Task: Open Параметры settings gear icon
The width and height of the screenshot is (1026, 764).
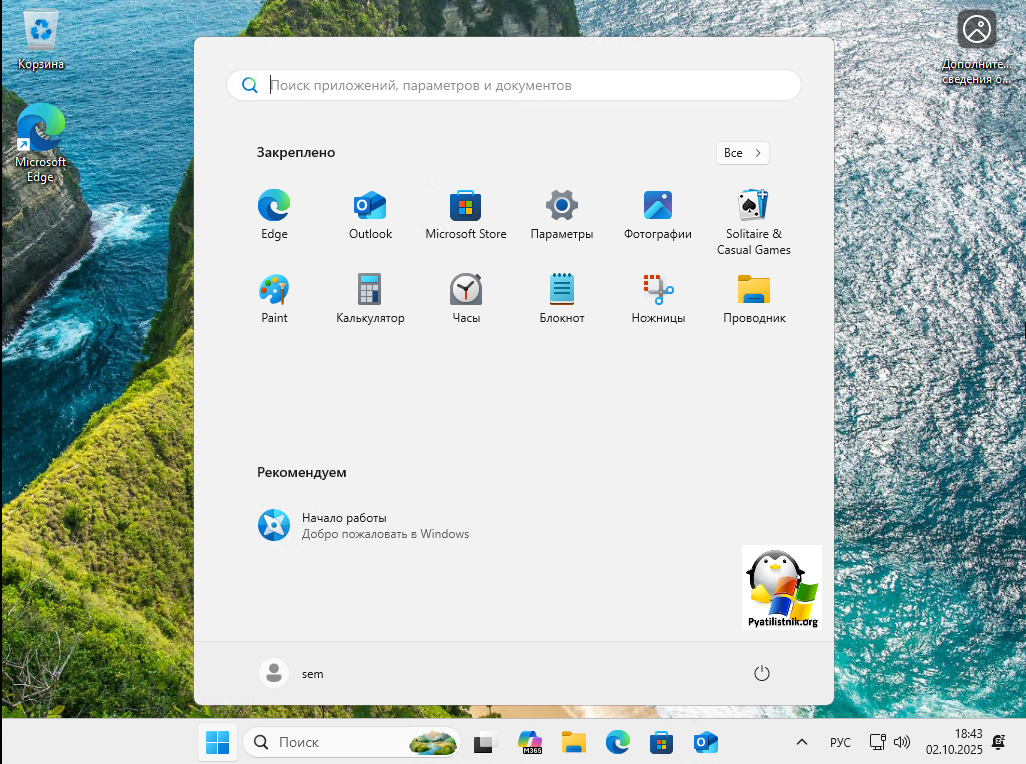Action: (562, 206)
